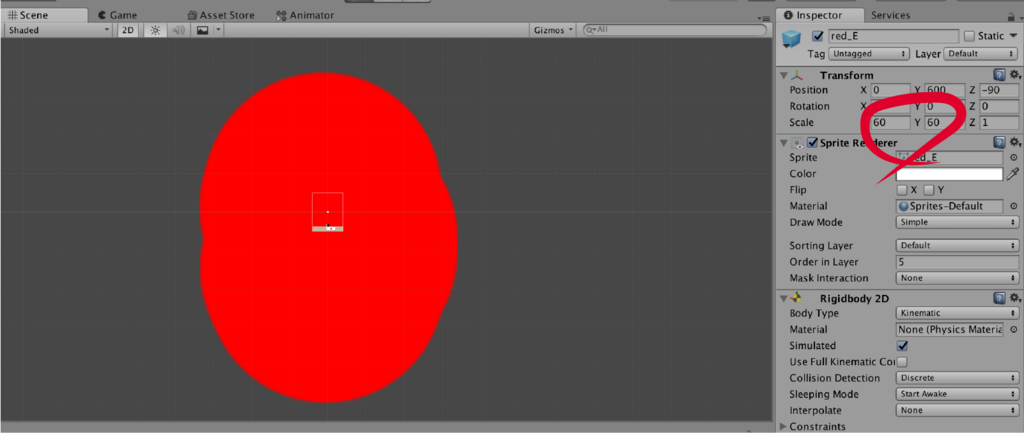
Task: Open Transform component help icon
Action: pos(999,75)
